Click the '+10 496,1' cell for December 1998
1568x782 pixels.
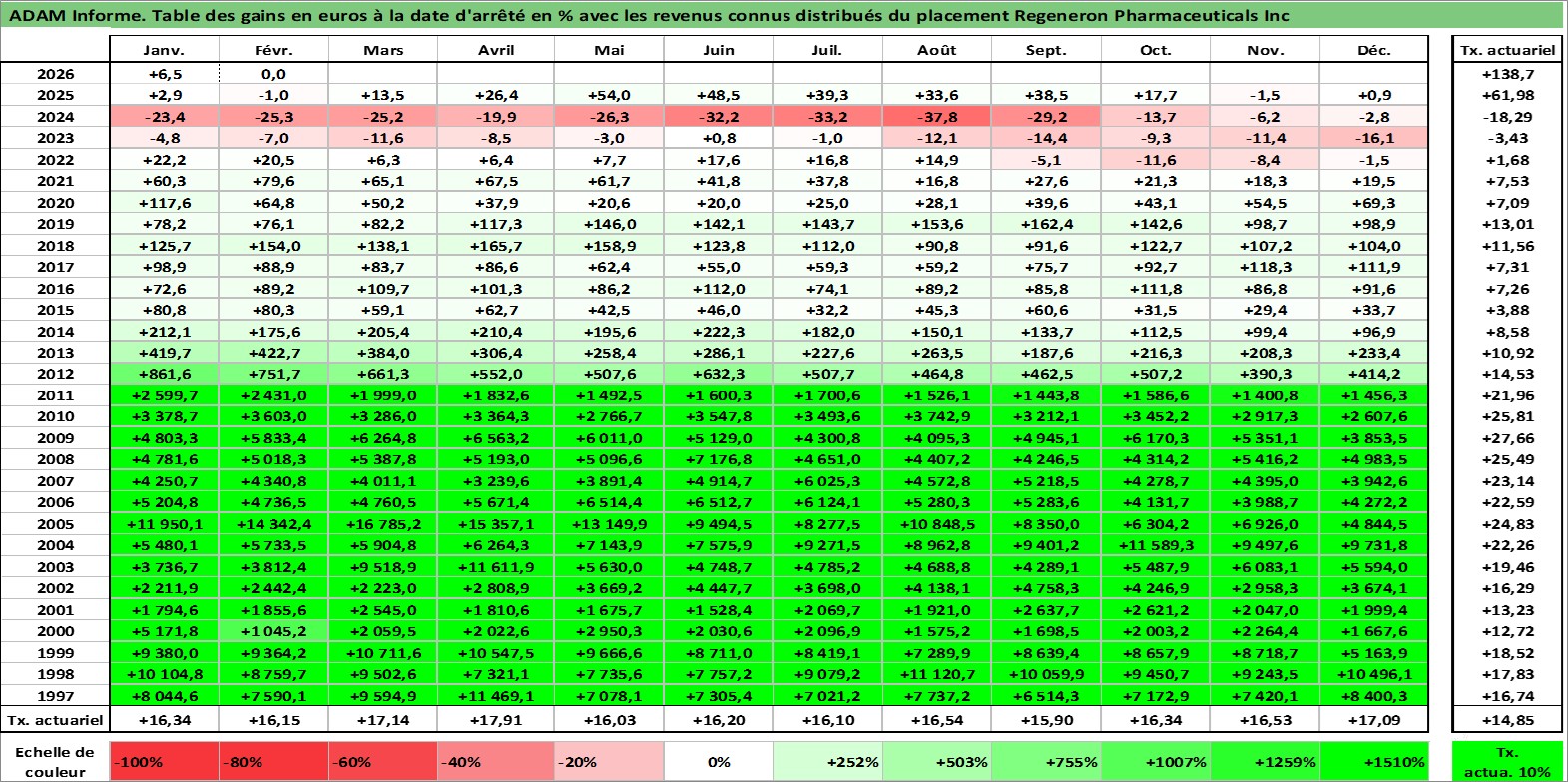tap(1373, 674)
